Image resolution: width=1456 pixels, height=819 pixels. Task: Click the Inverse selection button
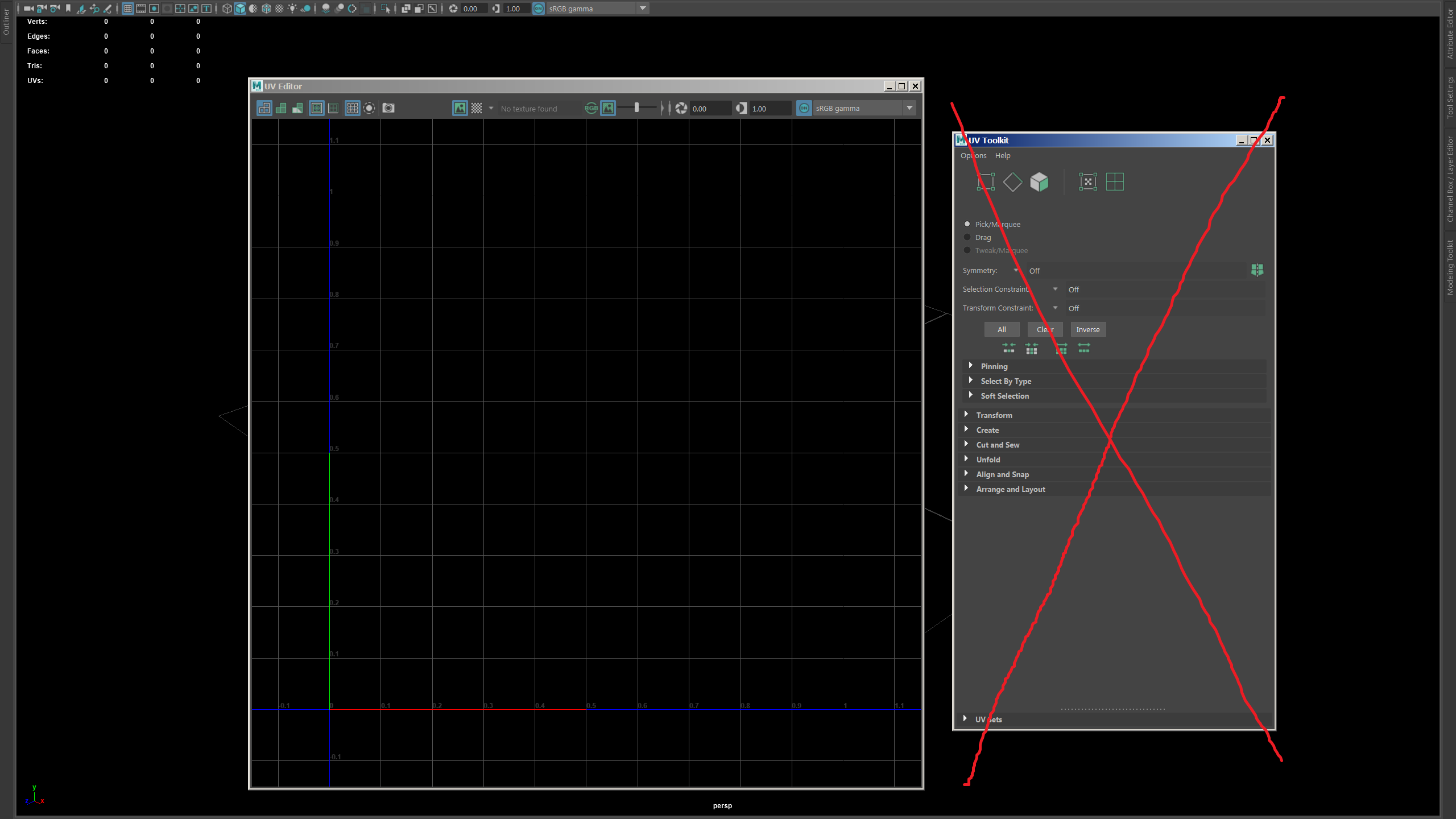(1087, 329)
